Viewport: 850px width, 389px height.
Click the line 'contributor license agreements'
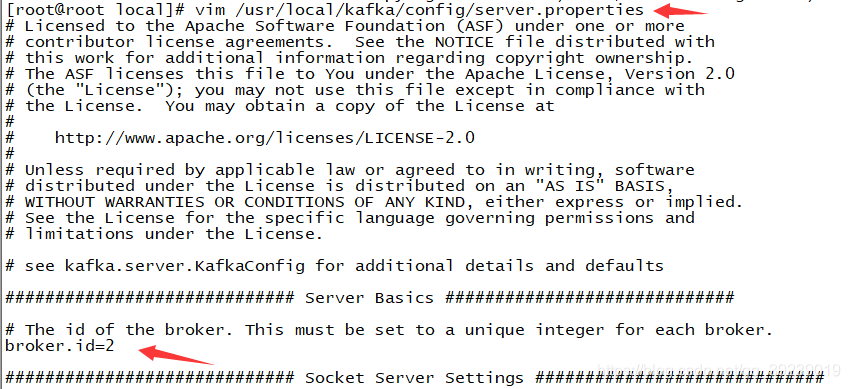[359, 42]
